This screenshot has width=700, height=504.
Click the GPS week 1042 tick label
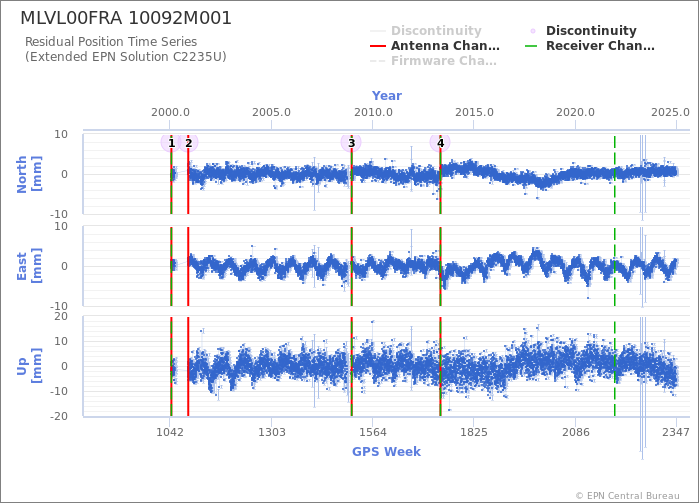click(x=170, y=432)
